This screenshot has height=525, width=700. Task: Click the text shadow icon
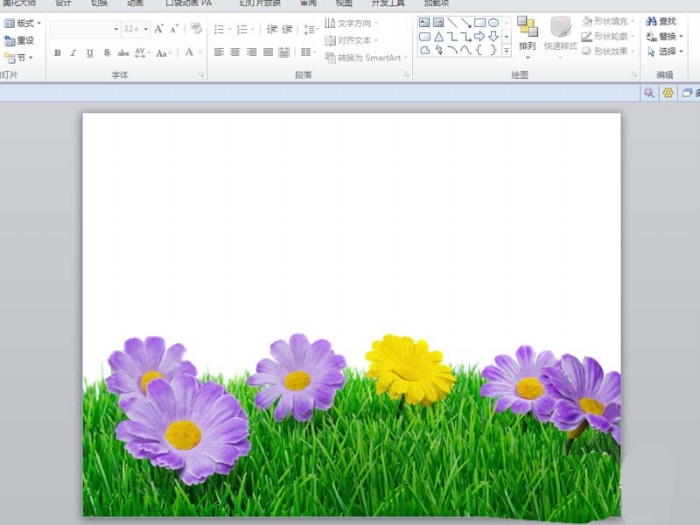tap(107, 53)
